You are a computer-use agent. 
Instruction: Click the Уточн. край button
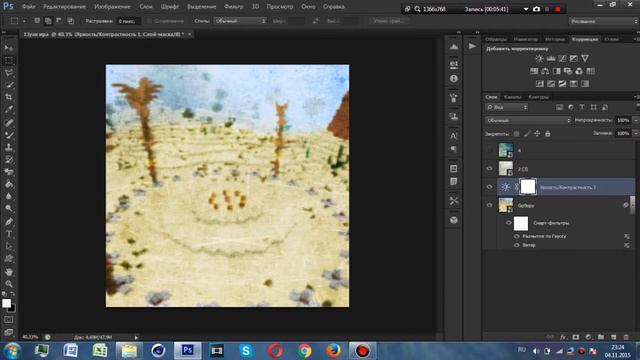[x=389, y=21]
